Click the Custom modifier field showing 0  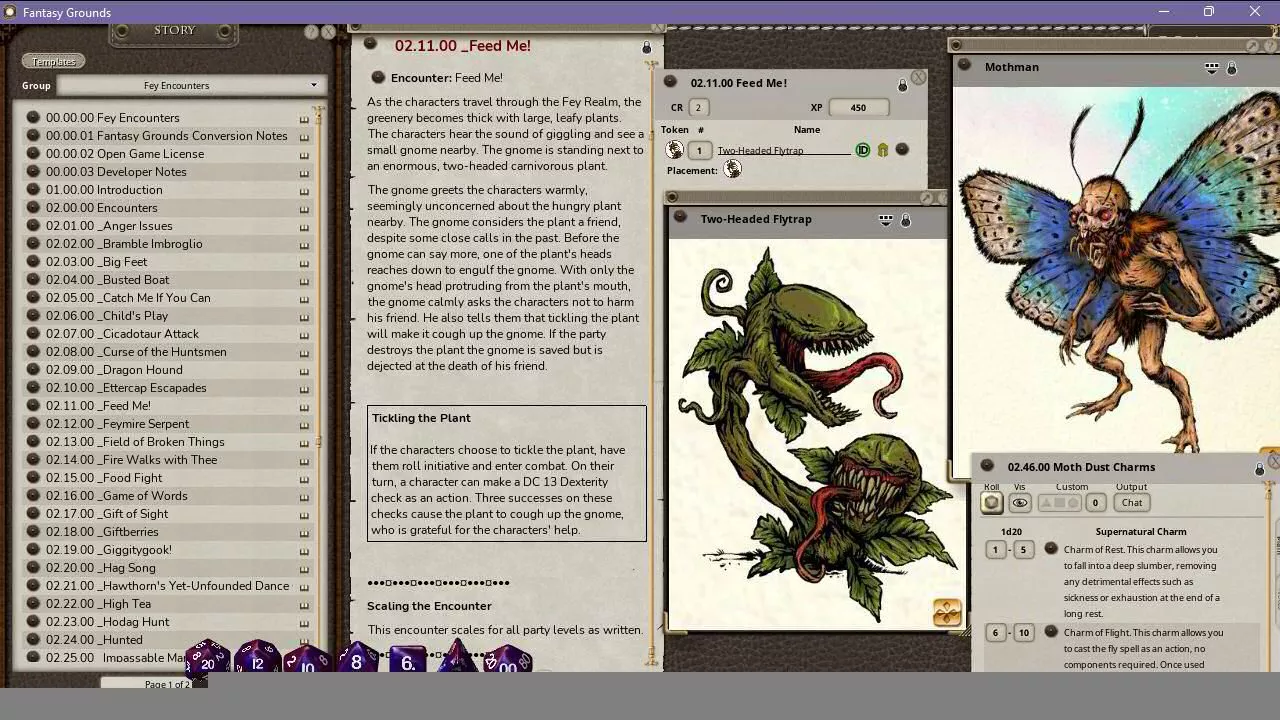pos(1095,503)
